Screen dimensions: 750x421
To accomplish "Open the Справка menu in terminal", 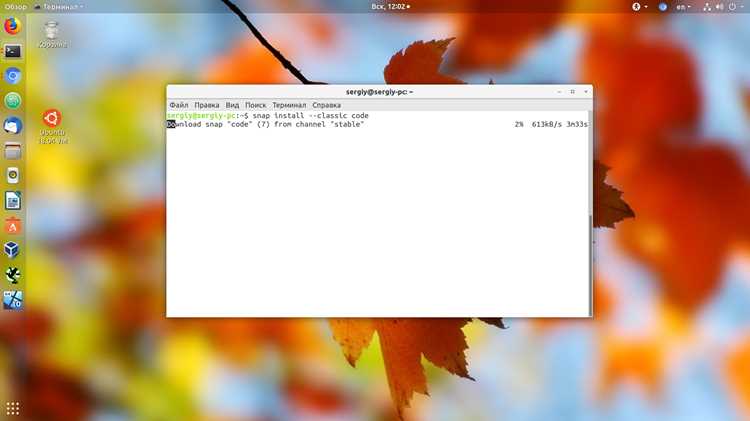I will (326, 105).
